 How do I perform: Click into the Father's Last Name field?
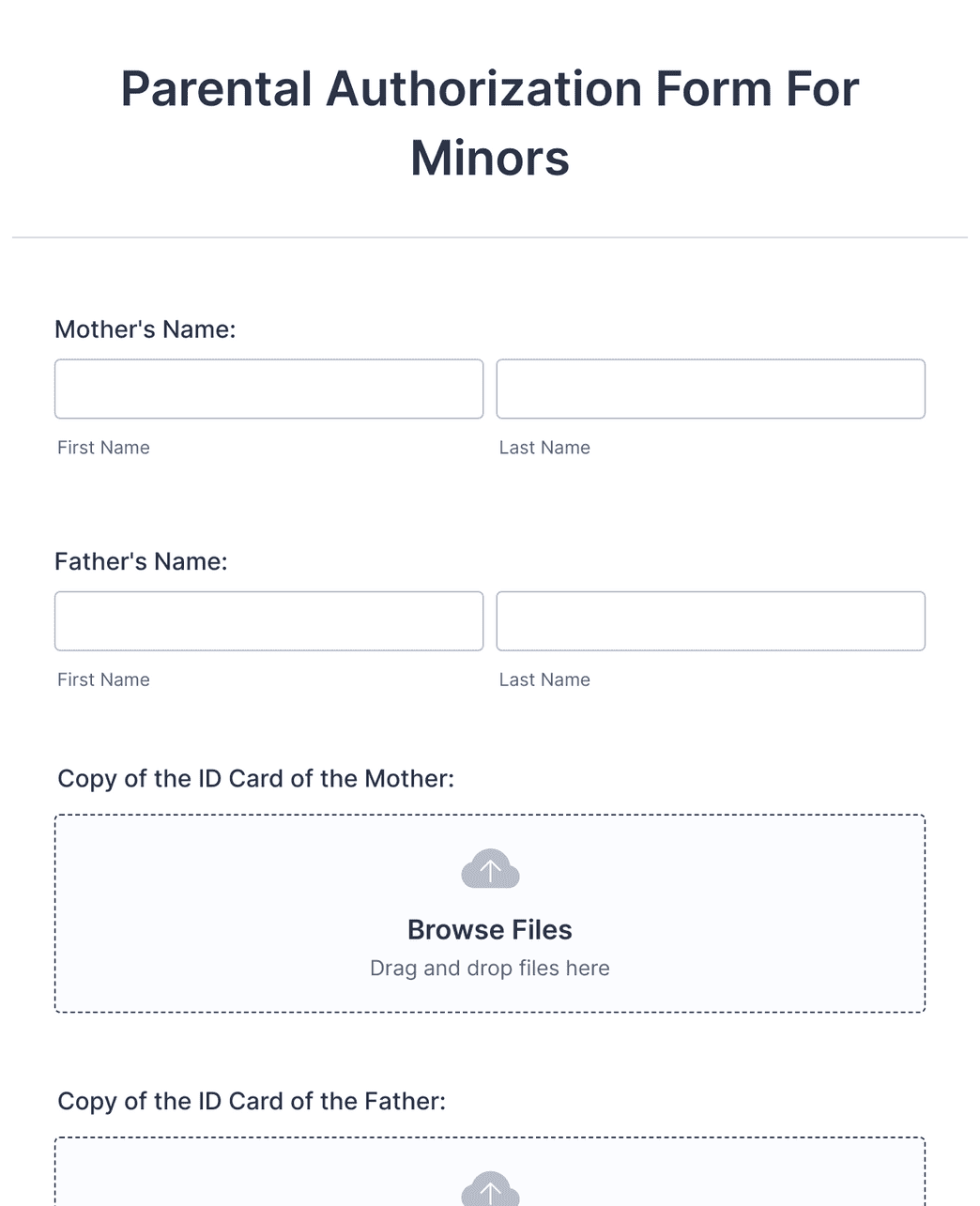[711, 620]
